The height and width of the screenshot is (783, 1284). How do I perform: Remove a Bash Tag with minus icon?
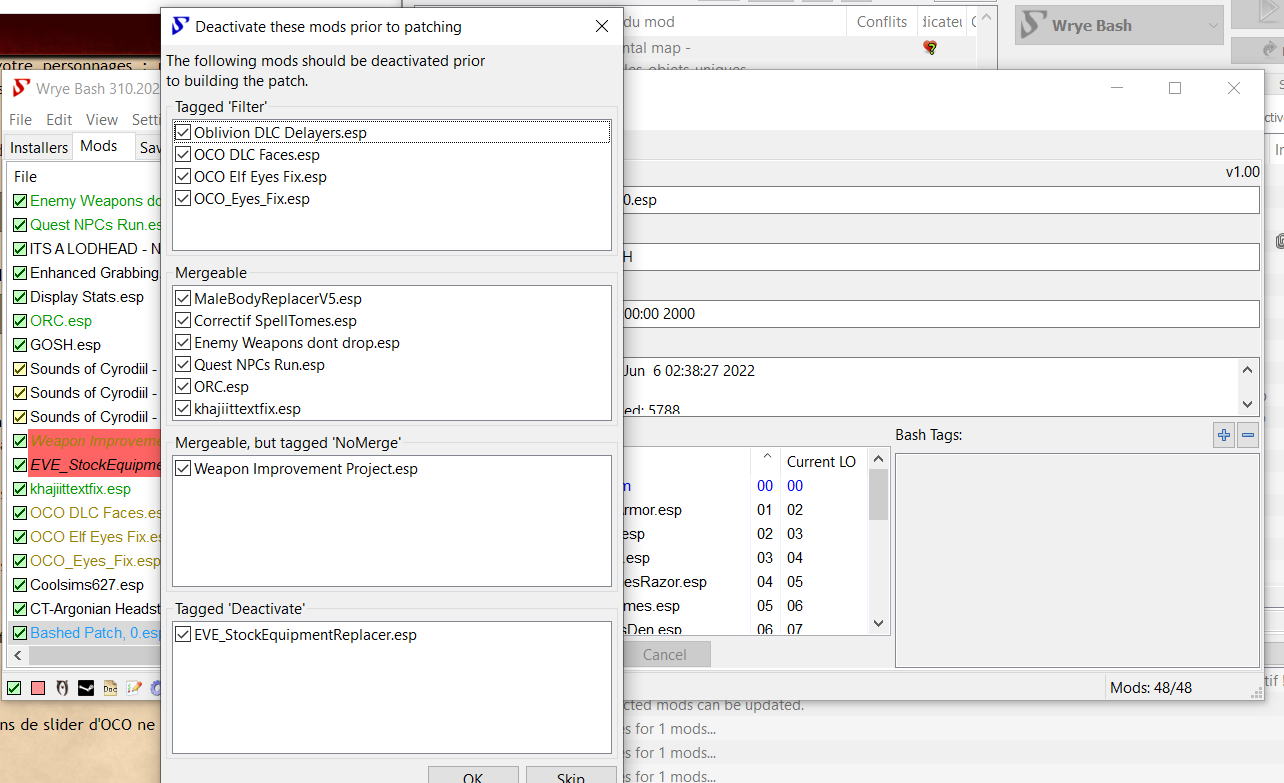coord(1248,435)
